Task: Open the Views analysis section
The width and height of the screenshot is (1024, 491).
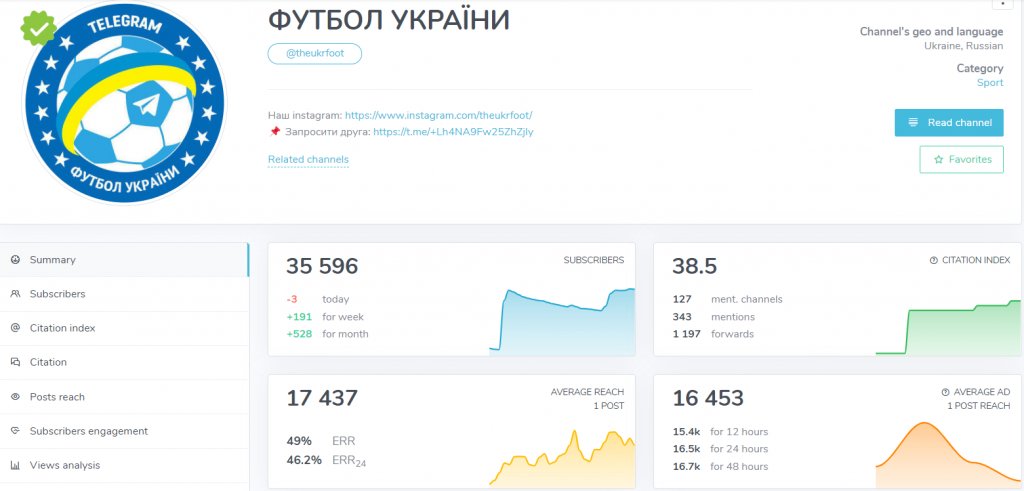Action: [124, 466]
